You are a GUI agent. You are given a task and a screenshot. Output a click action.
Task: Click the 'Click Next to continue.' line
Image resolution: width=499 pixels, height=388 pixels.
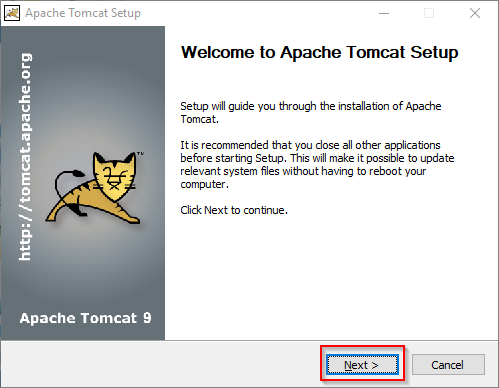click(234, 210)
